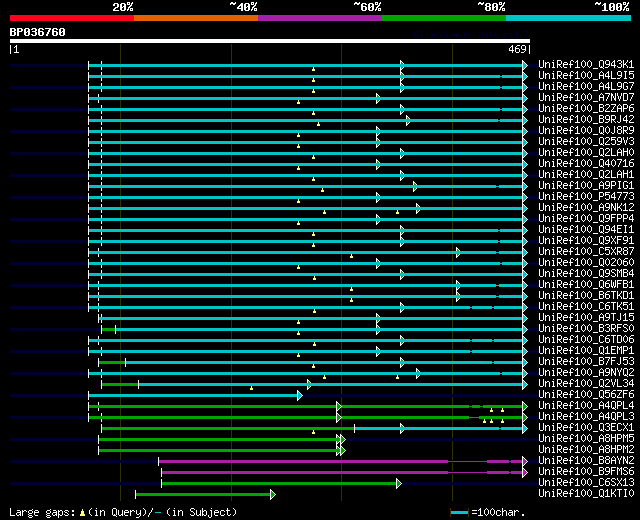
Task: Click the yellow gap marker legend icon
Action: click(x=82, y=513)
